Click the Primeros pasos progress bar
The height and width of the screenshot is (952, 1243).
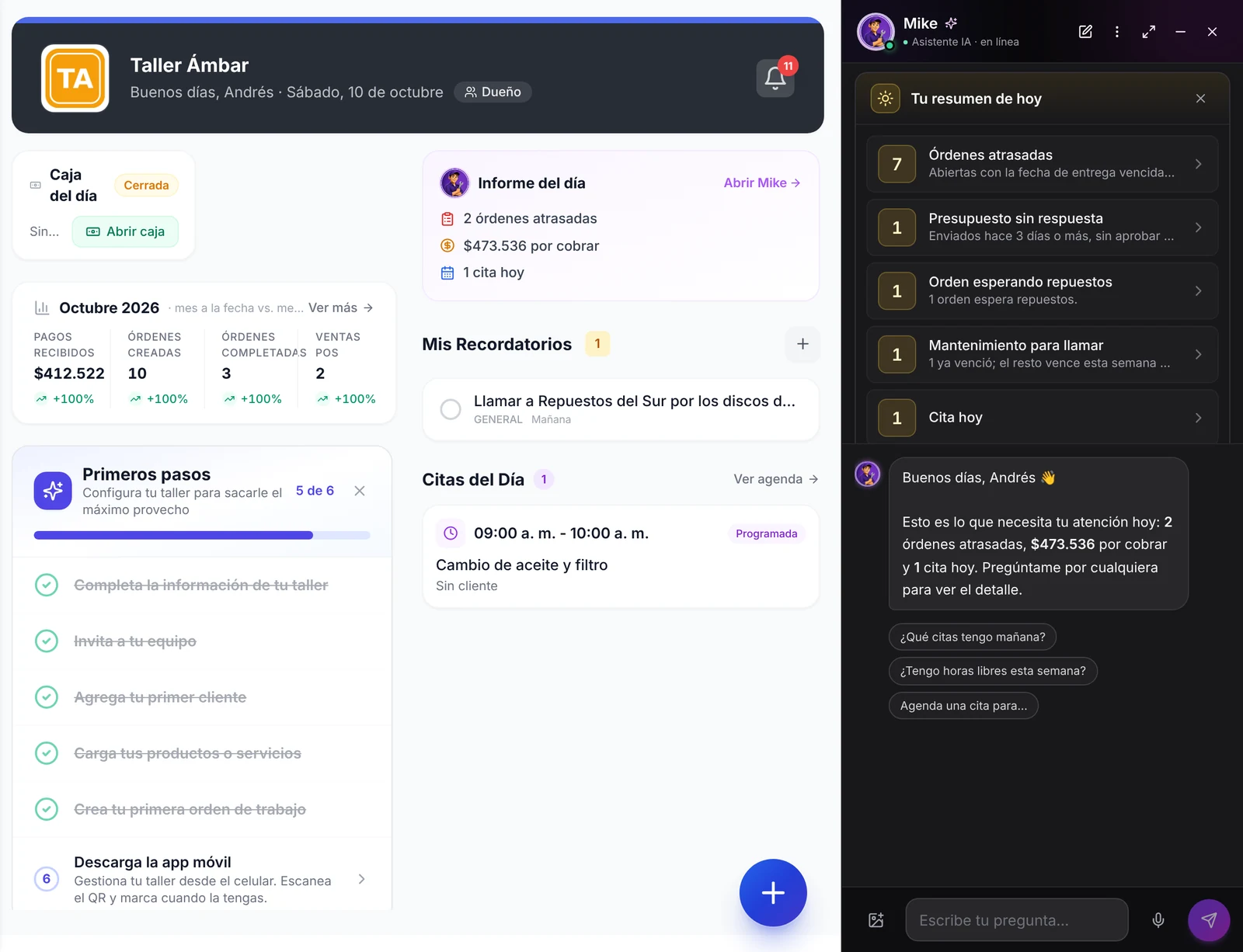(202, 535)
